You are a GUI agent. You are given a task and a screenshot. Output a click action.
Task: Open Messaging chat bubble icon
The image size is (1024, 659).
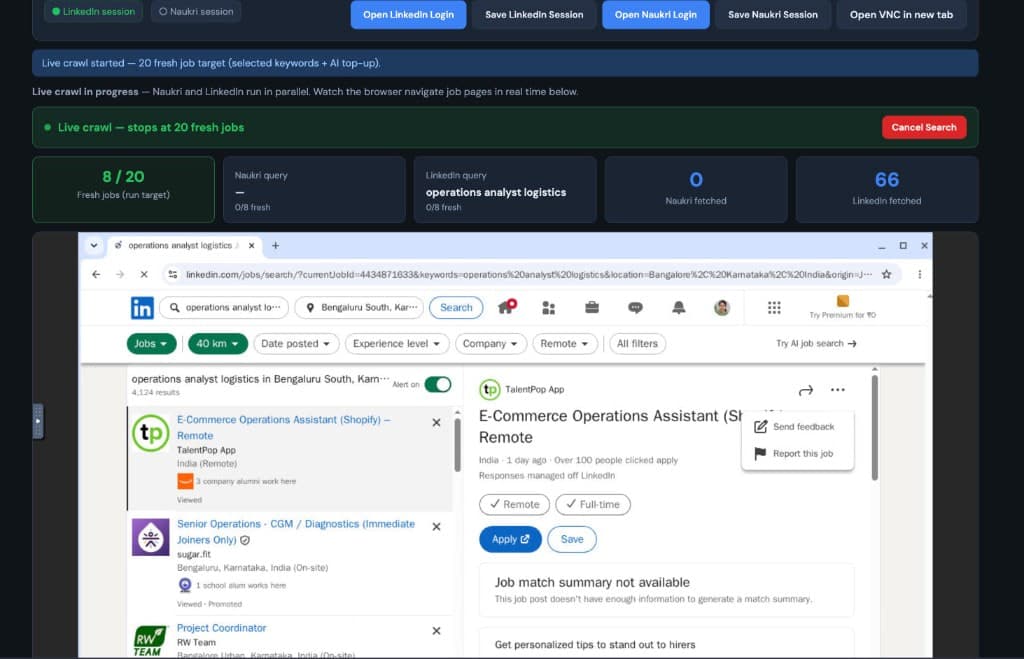635,308
